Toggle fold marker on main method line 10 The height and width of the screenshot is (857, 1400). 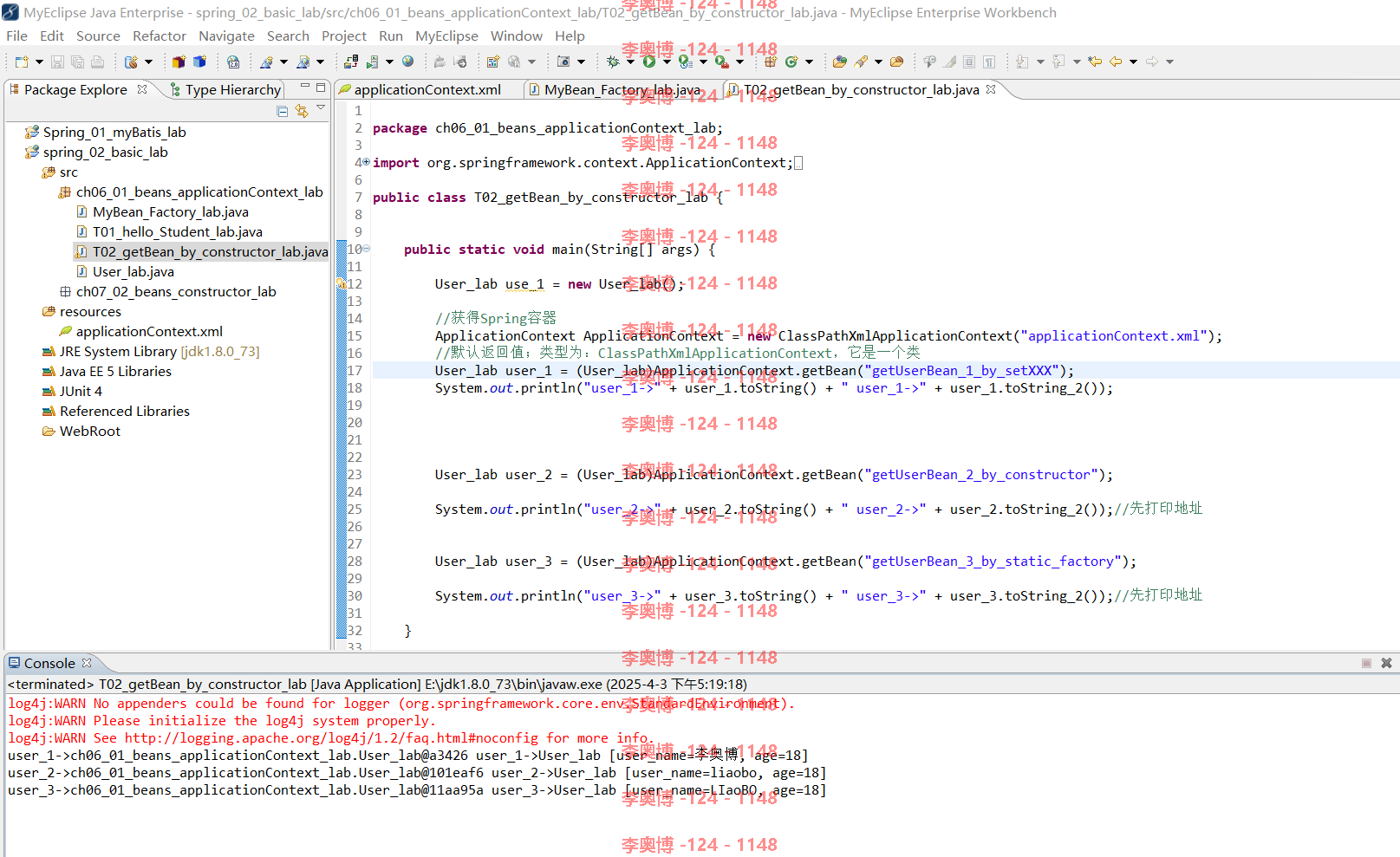(367, 249)
